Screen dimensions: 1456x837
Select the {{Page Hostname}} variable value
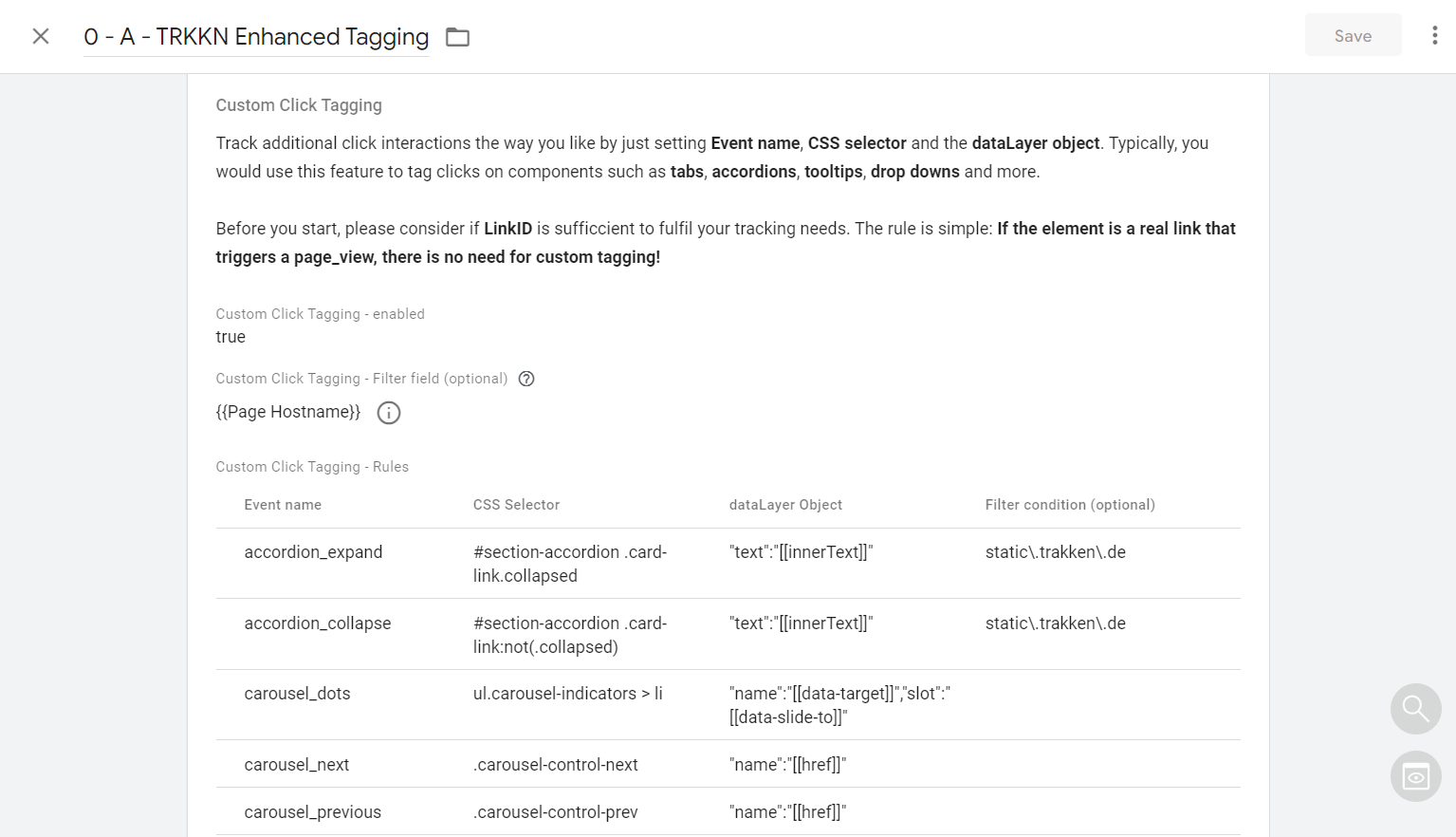click(x=287, y=412)
